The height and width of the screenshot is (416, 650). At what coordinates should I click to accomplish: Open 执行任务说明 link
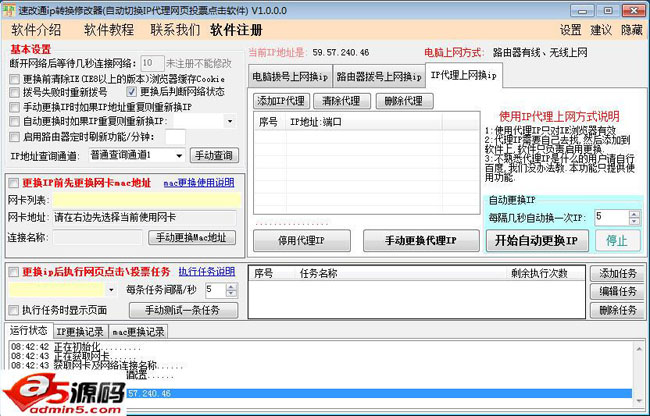coord(207,272)
